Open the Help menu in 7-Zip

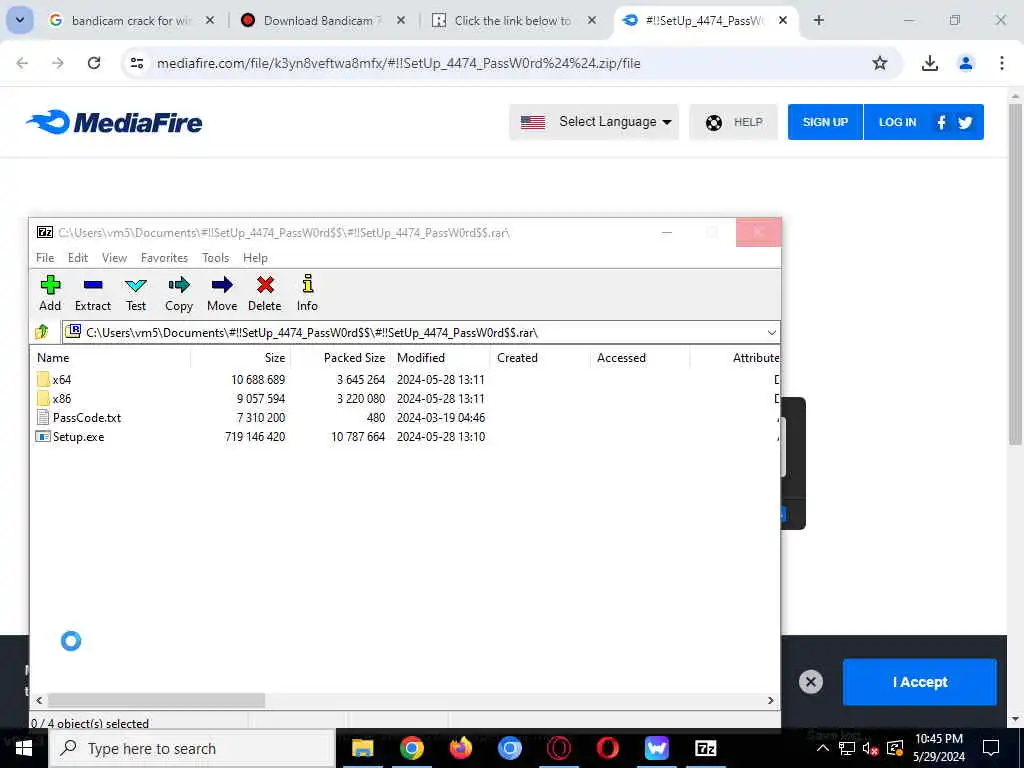[x=255, y=258]
